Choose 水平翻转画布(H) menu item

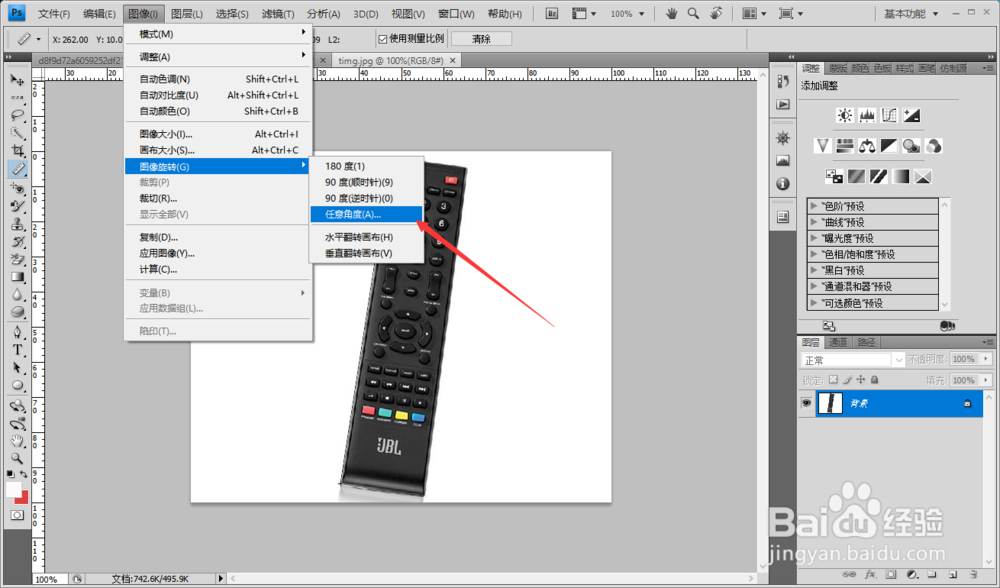[x=366, y=237]
